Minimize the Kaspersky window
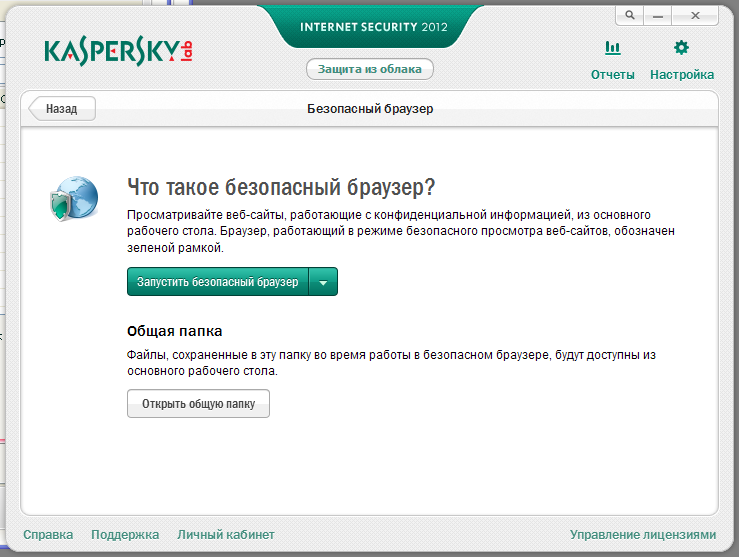Image resolution: width=739 pixels, height=557 pixels. pyautogui.click(x=658, y=15)
